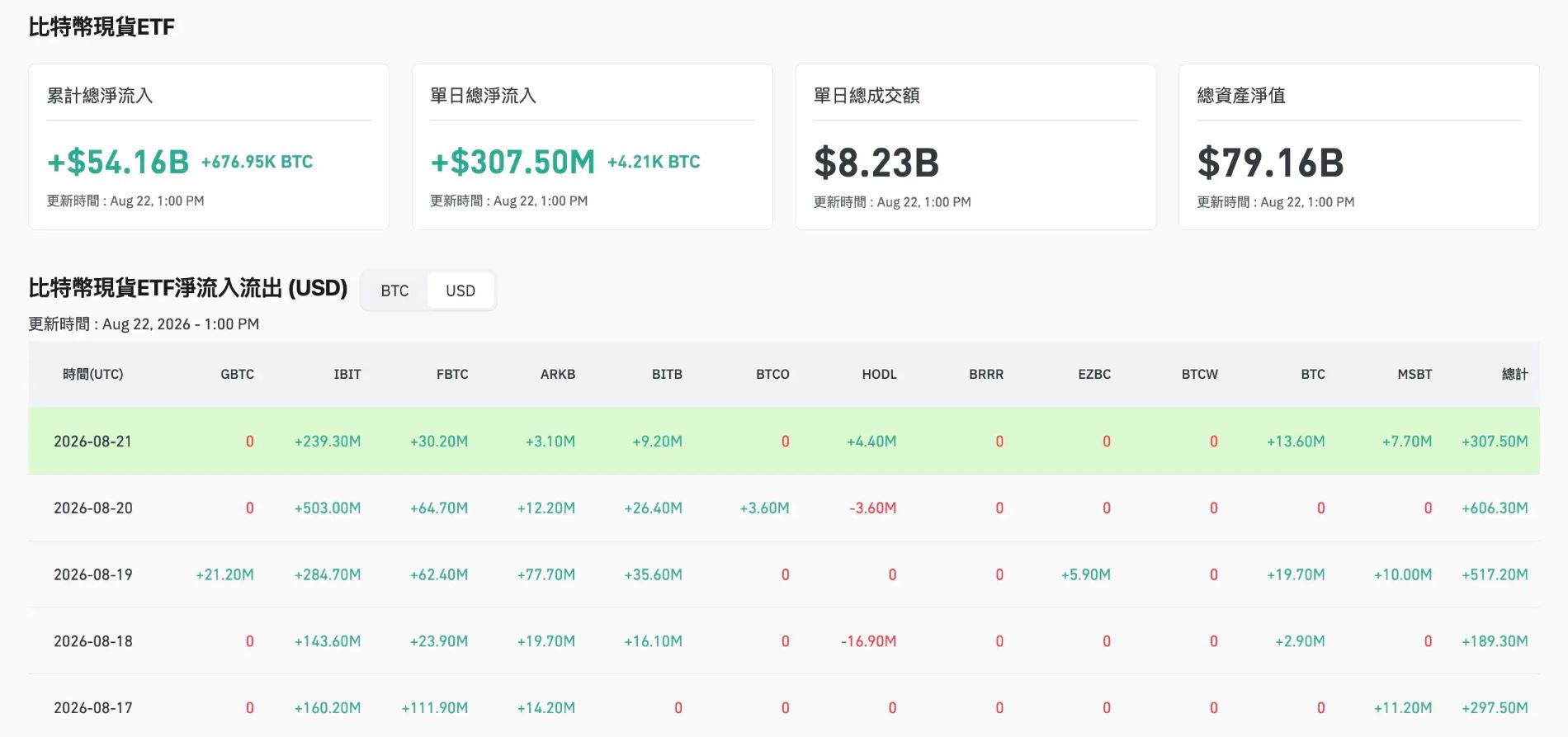Click the +606.30M total value
1568x737 pixels.
pyautogui.click(x=1495, y=508)
